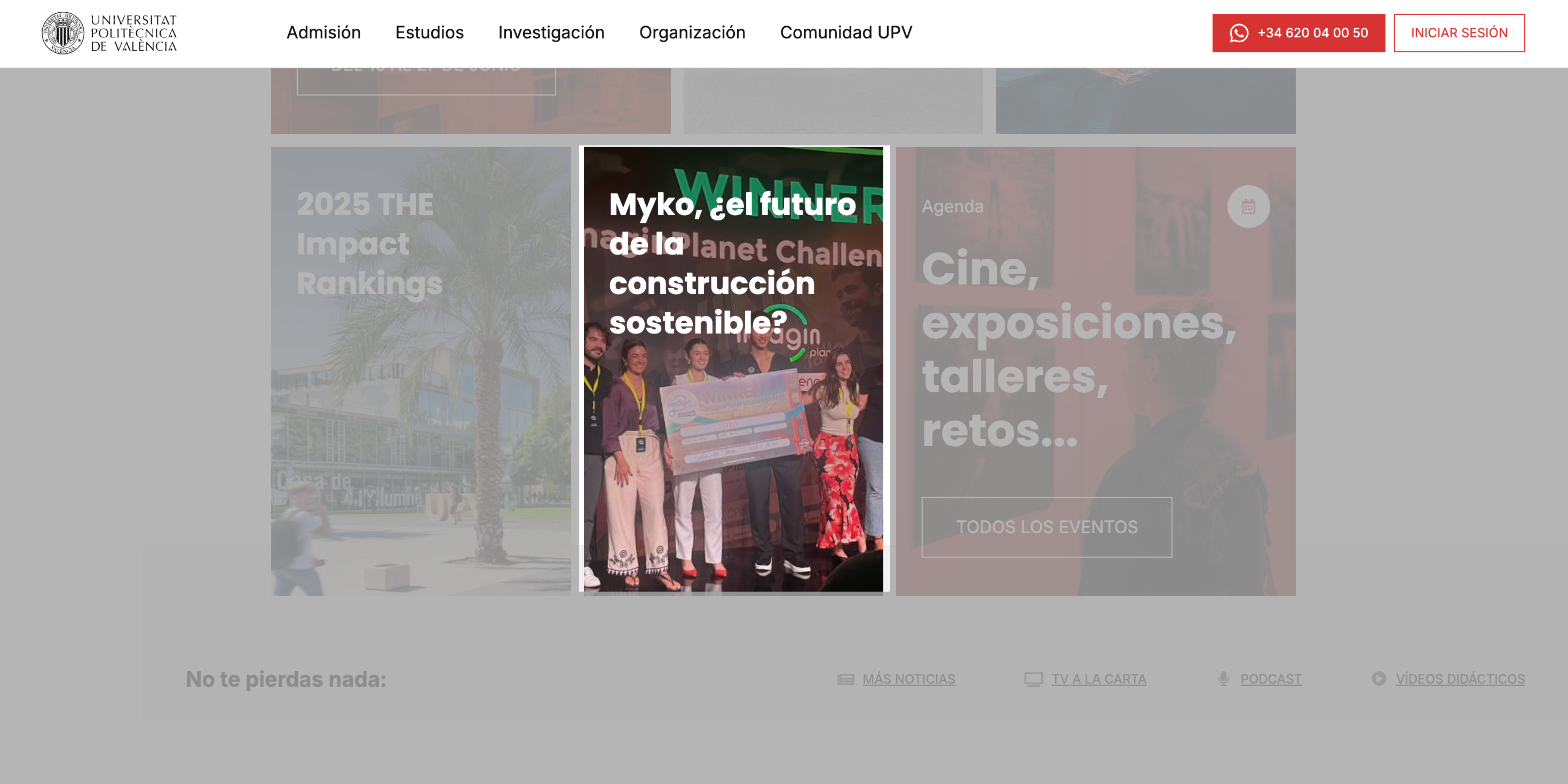Open the 2025 THE Impact Rankings card
Image resolution: width=1568 pixels, height=784 pixels.
(x=421, y=371)
